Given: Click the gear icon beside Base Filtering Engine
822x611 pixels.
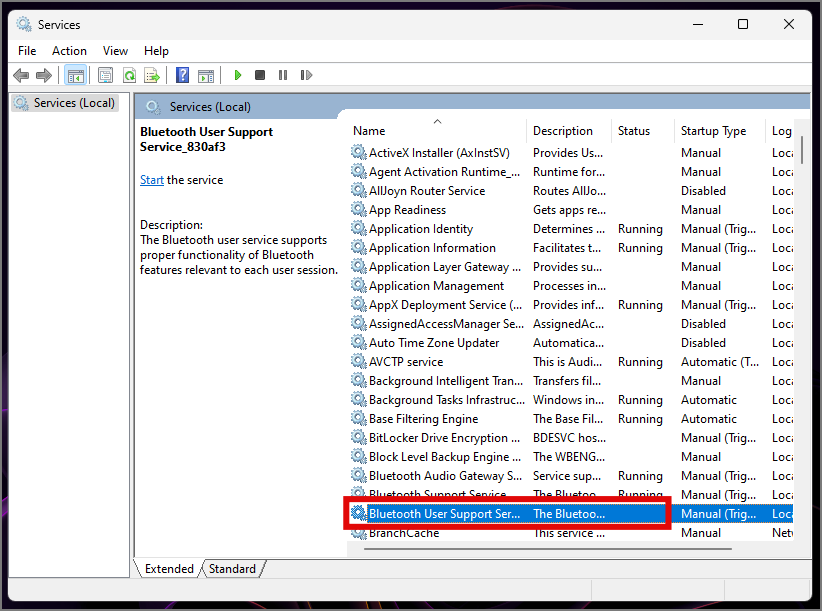Looking at the screenshot, I should [x=359, y=419].
